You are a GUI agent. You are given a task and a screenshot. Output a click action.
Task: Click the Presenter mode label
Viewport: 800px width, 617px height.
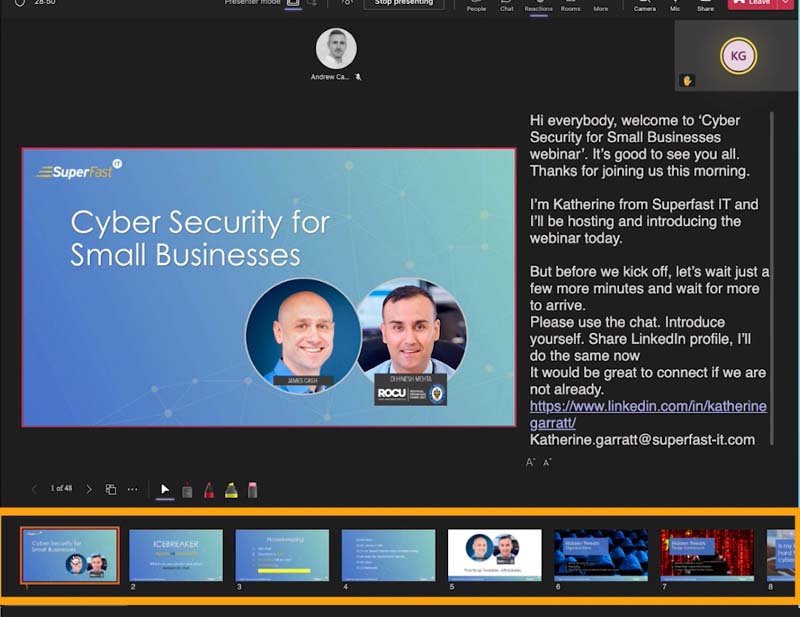(x=252, y=3)
